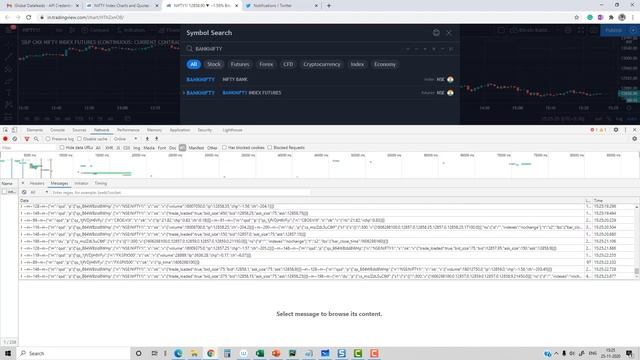Clear messages icon in Messages pane
This screenshot has width=640, height=360.
click(24, 192)
